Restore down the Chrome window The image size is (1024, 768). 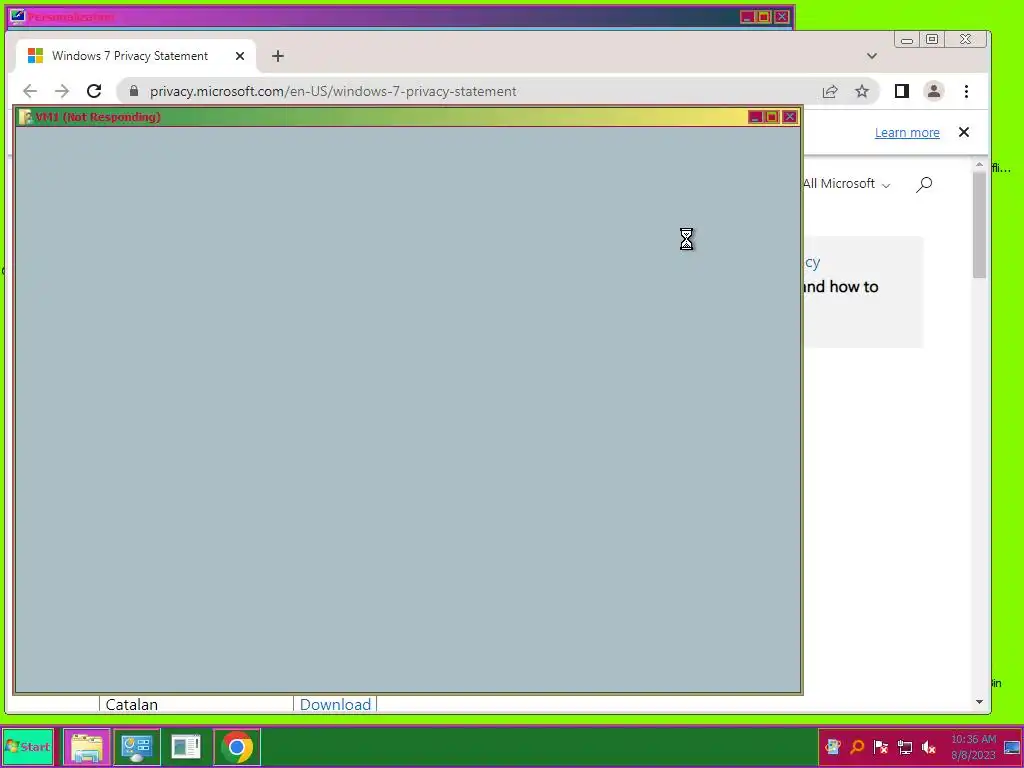(x=932, y=40)
